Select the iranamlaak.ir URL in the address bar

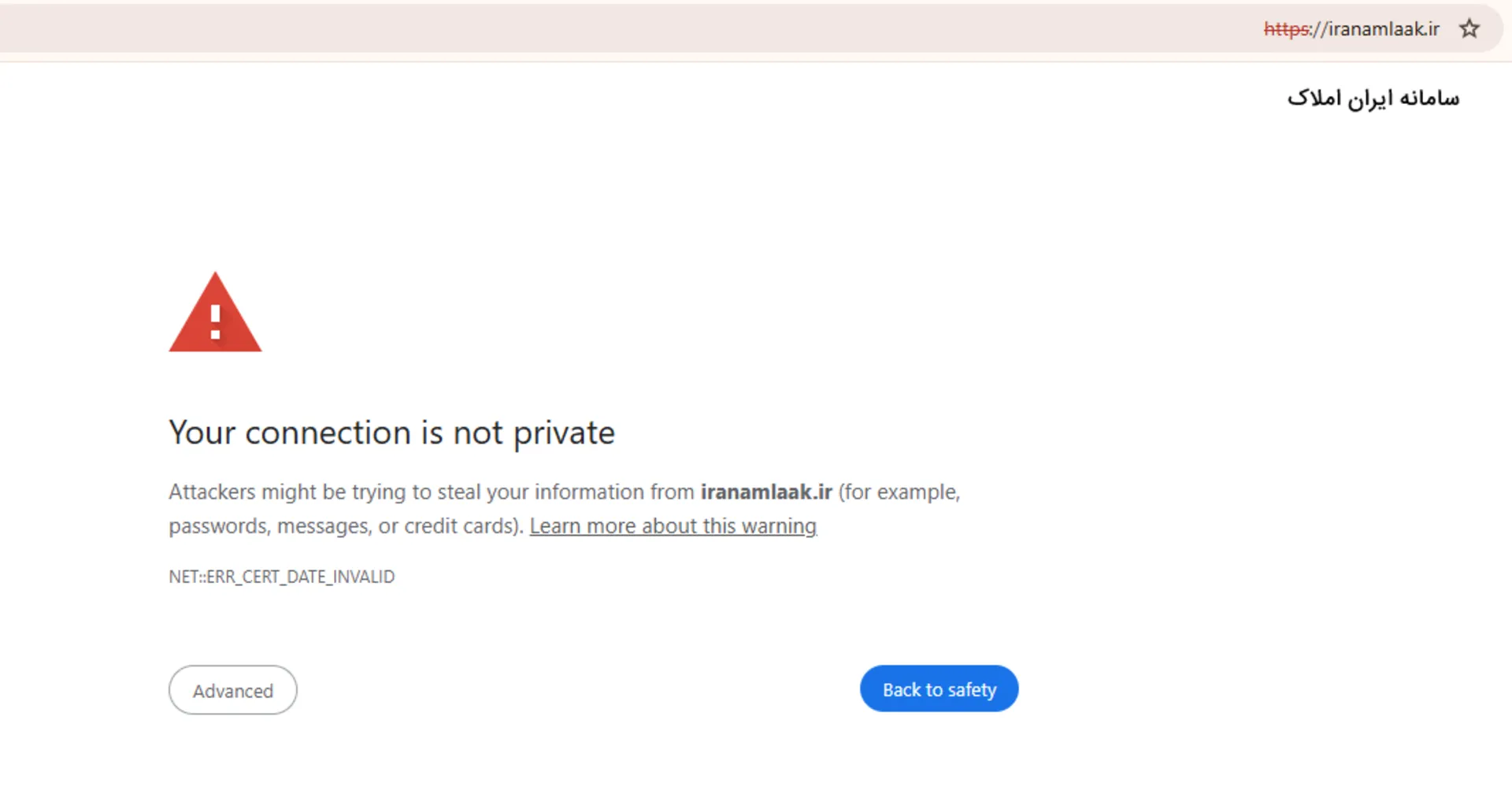[1382, 30]
